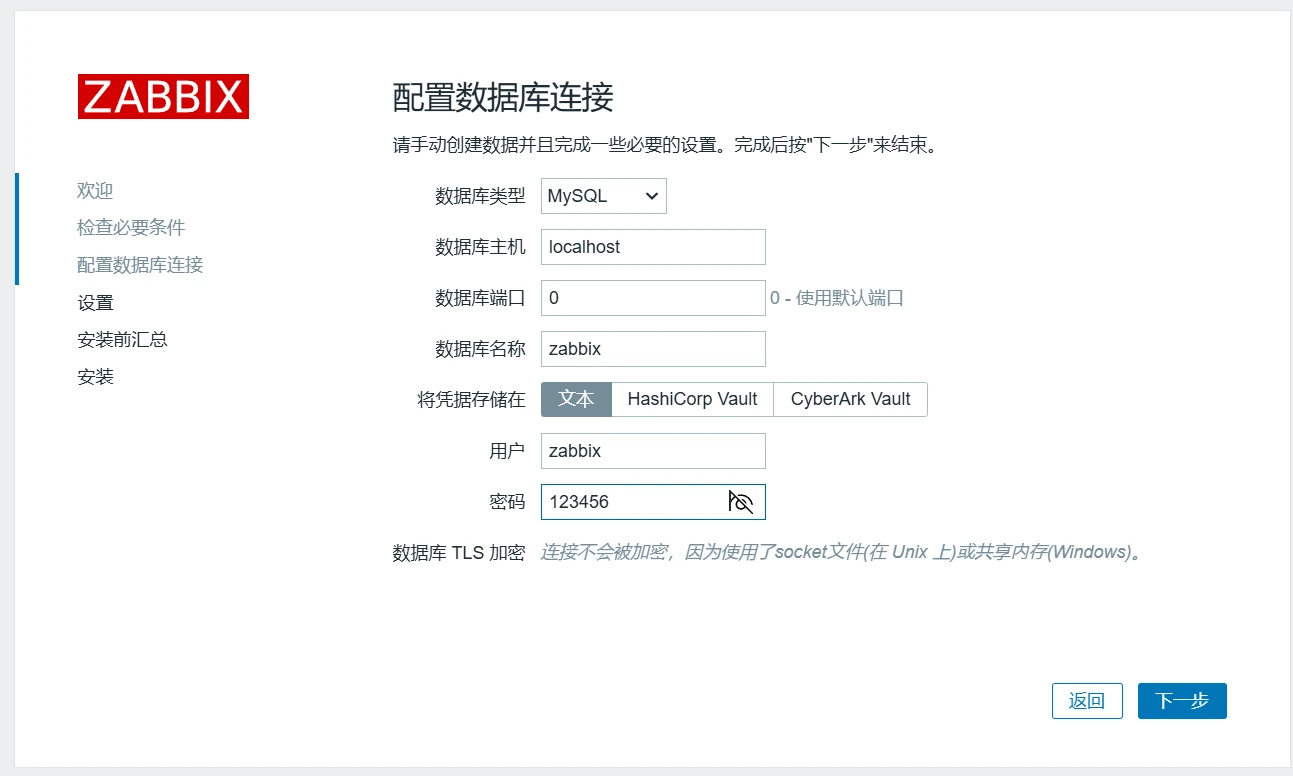
Task: Choose HashiCorp Vault storage option
Action: (x=692, y=399)
